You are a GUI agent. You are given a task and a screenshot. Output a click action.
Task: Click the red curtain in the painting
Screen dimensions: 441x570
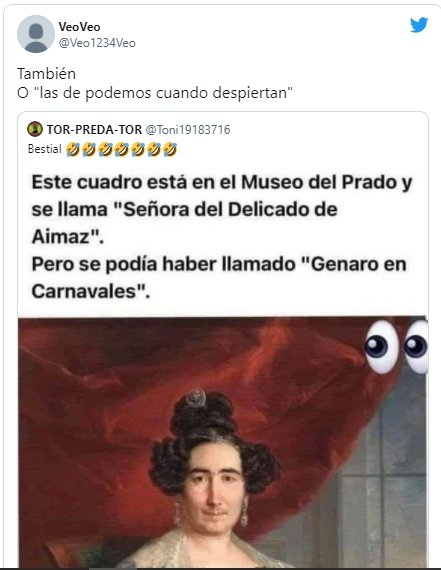(x=109, y=382)
